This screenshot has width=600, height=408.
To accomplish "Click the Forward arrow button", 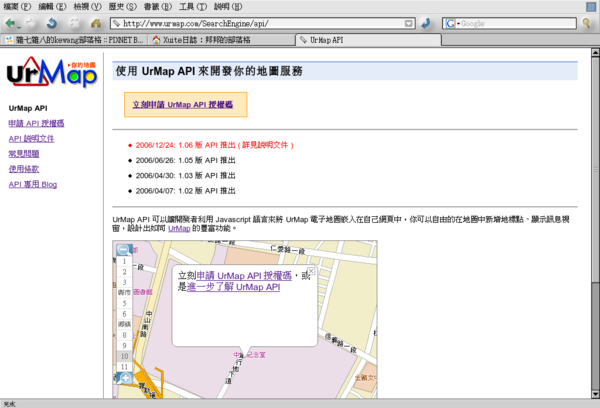I will coord(31,24).
